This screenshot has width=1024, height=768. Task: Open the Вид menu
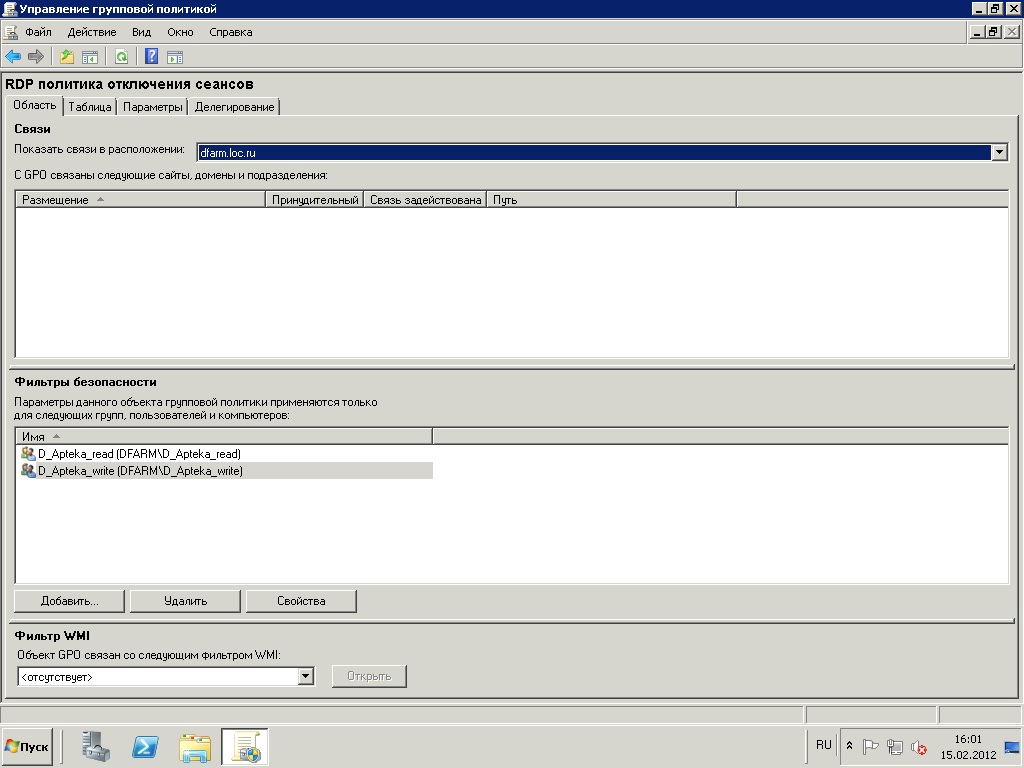pyautogui.click(x=141, y=32)
